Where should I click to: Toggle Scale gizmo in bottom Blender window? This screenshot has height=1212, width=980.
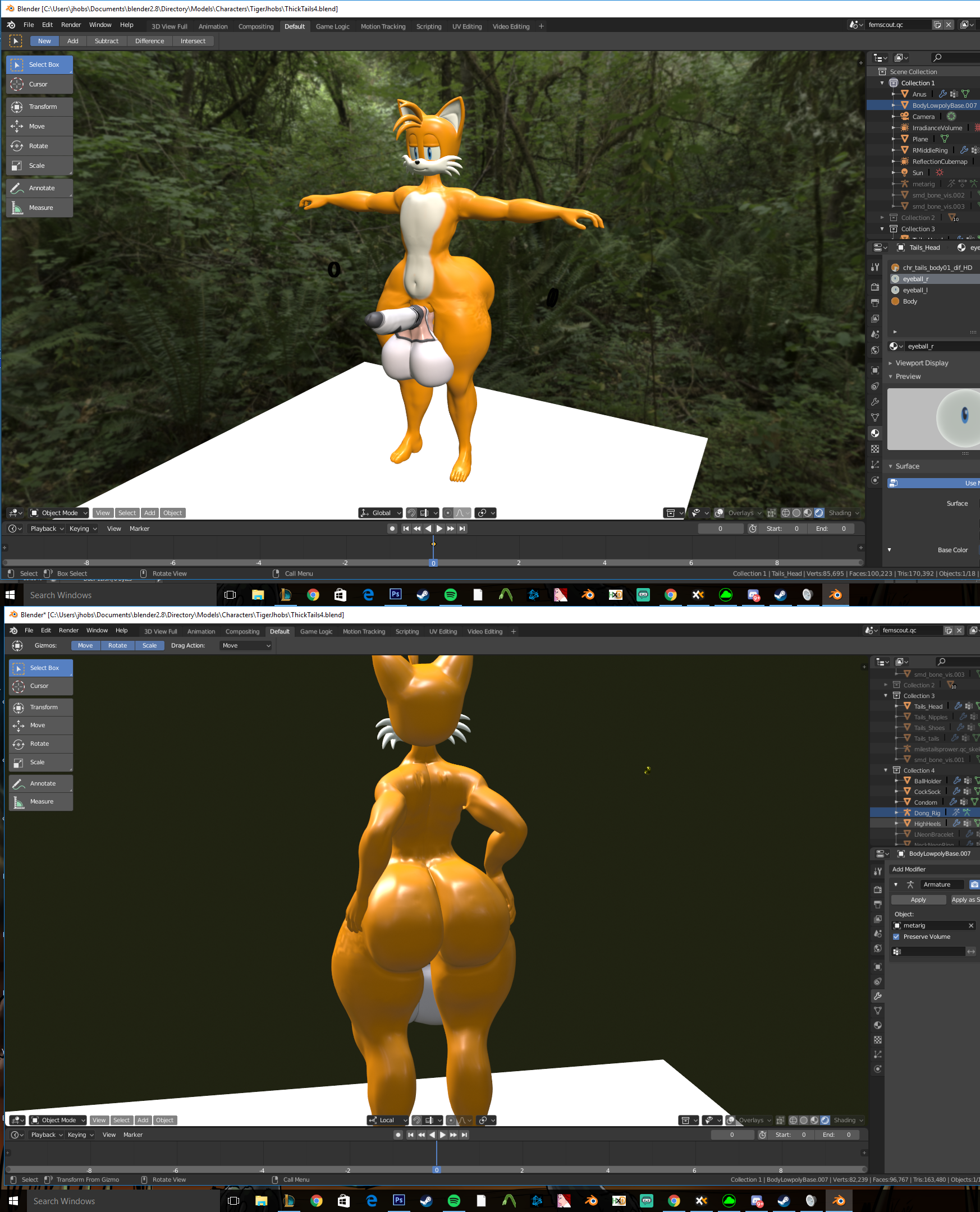(x=150, y=645)
